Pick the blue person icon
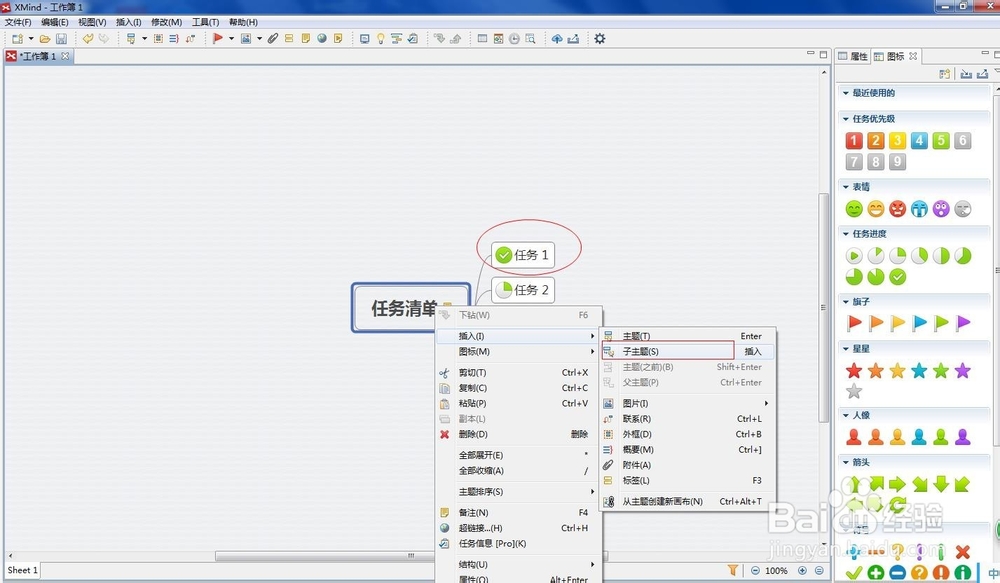1000x583 pixels. point(921,438)
